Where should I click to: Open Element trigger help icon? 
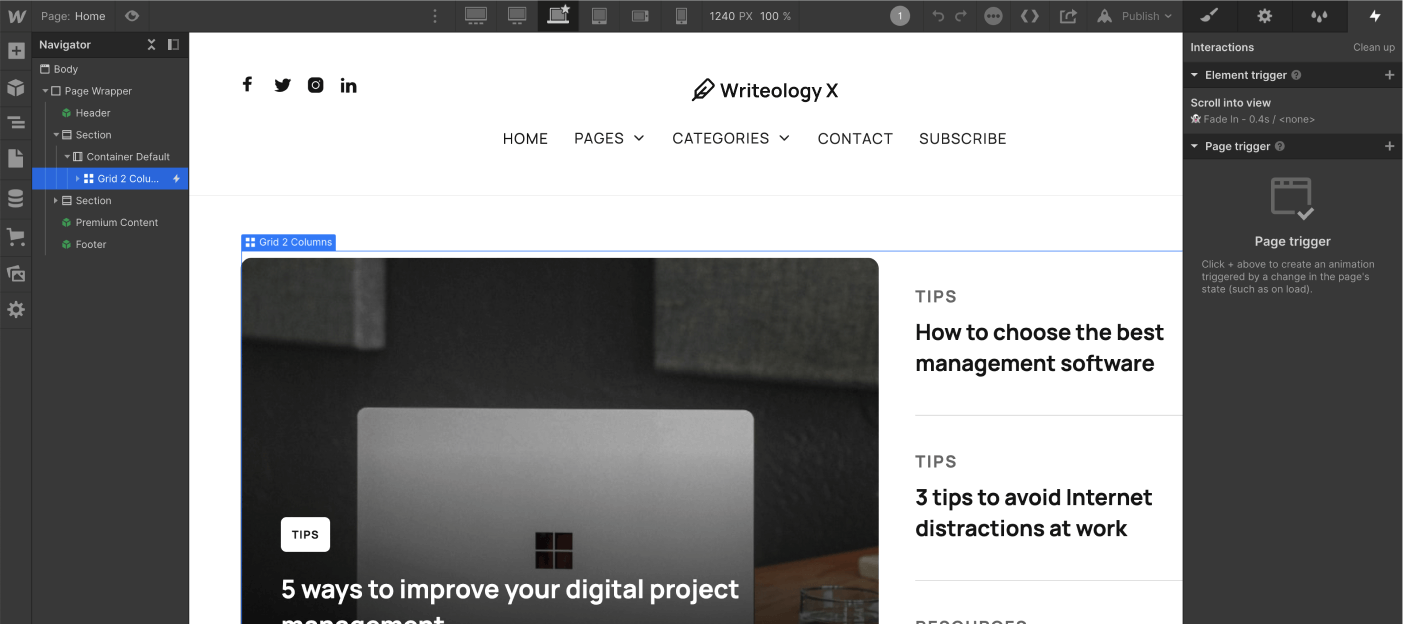[1296, 75]
